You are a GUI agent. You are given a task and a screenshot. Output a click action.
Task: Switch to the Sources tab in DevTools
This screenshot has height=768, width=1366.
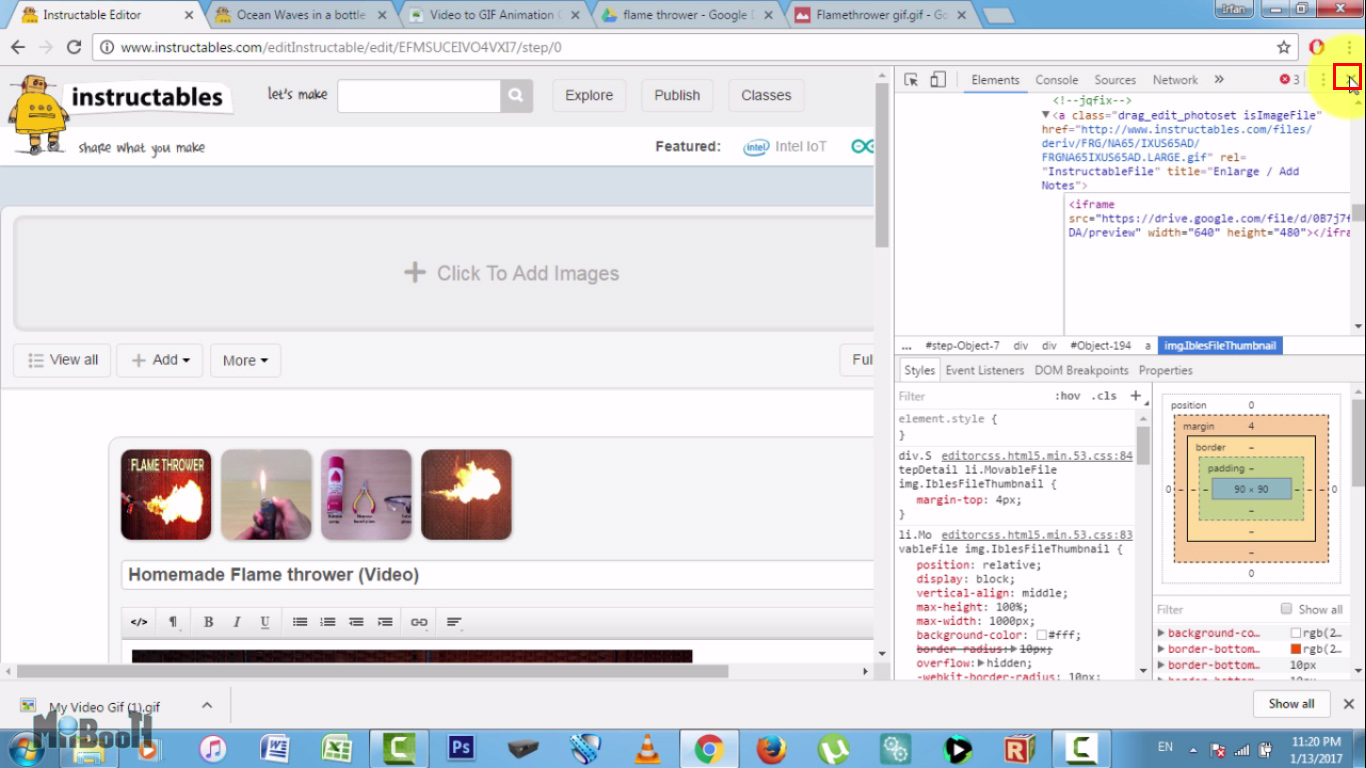tap(1115, 80)
